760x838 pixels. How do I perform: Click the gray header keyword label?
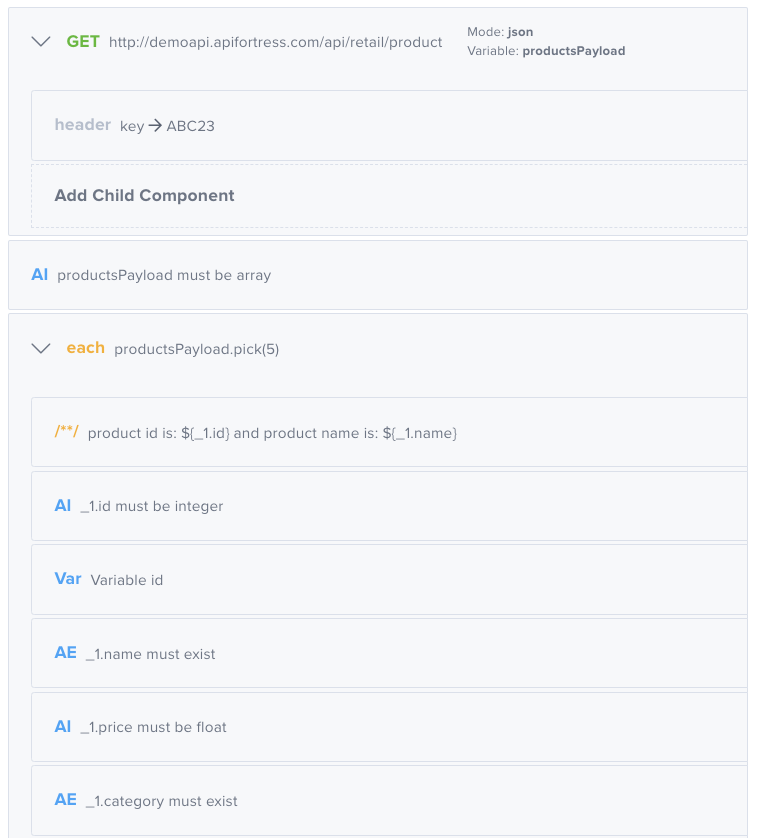pos(82,124)
